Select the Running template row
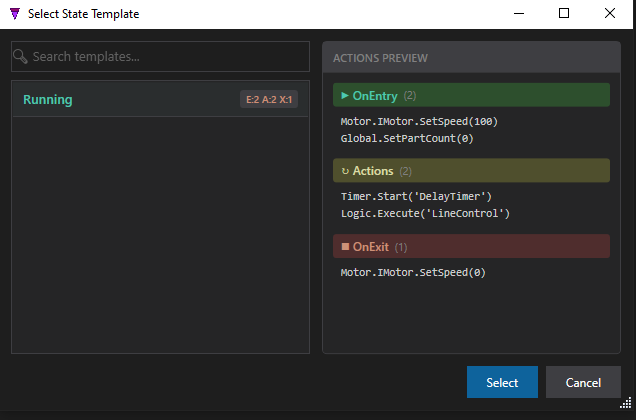Viewport: 636px width, 420px height. [160, 99]
